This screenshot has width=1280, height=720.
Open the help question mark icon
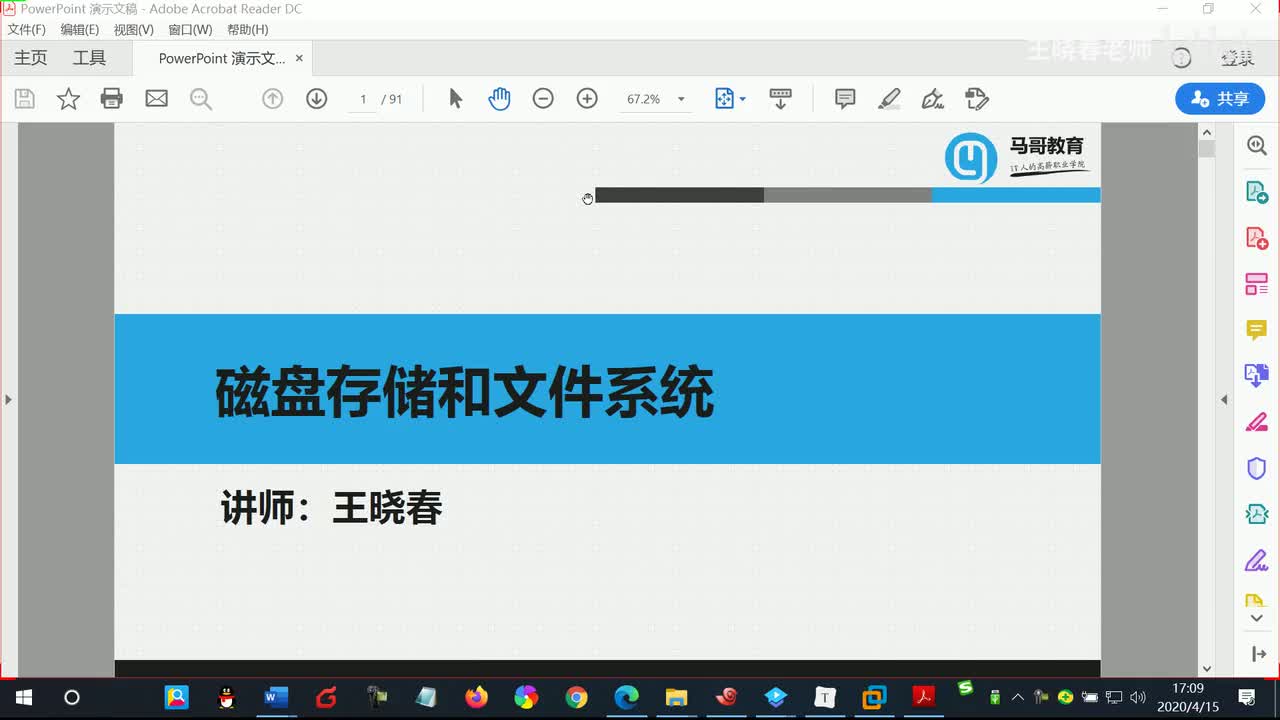coord(1182,59)
